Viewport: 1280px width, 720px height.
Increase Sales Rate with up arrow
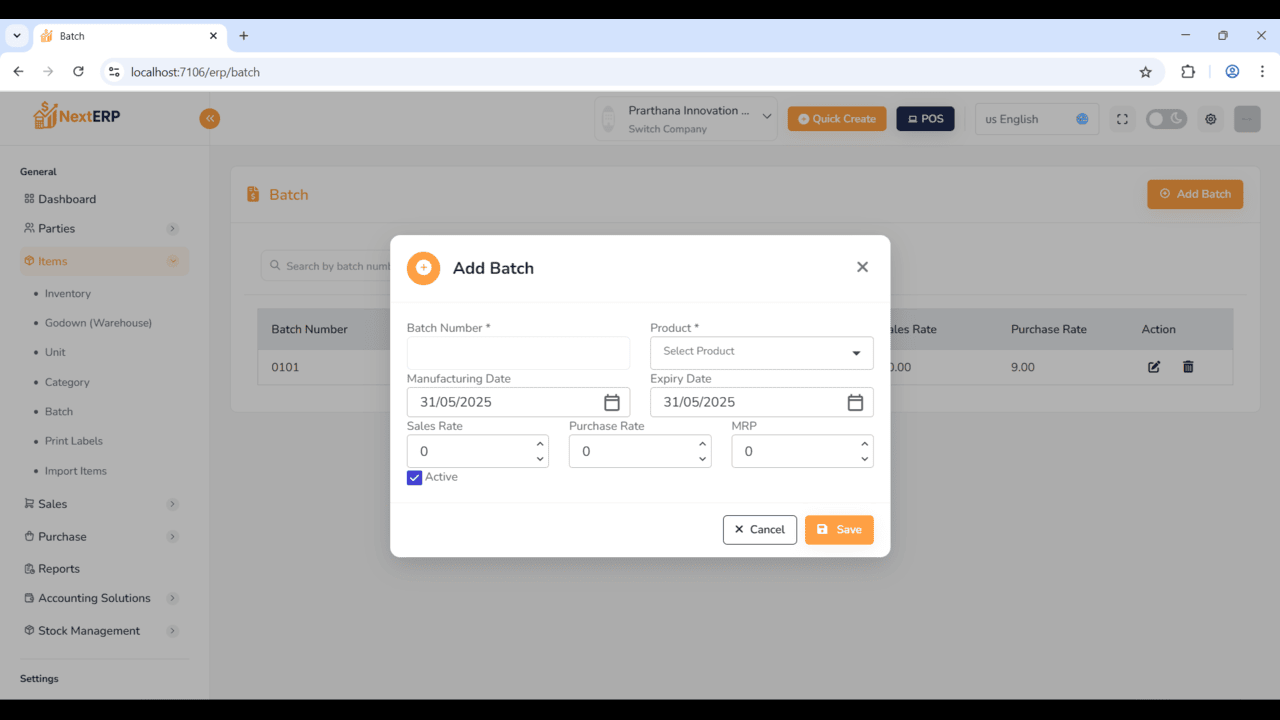pyautogui.click(x=540, y=444)
